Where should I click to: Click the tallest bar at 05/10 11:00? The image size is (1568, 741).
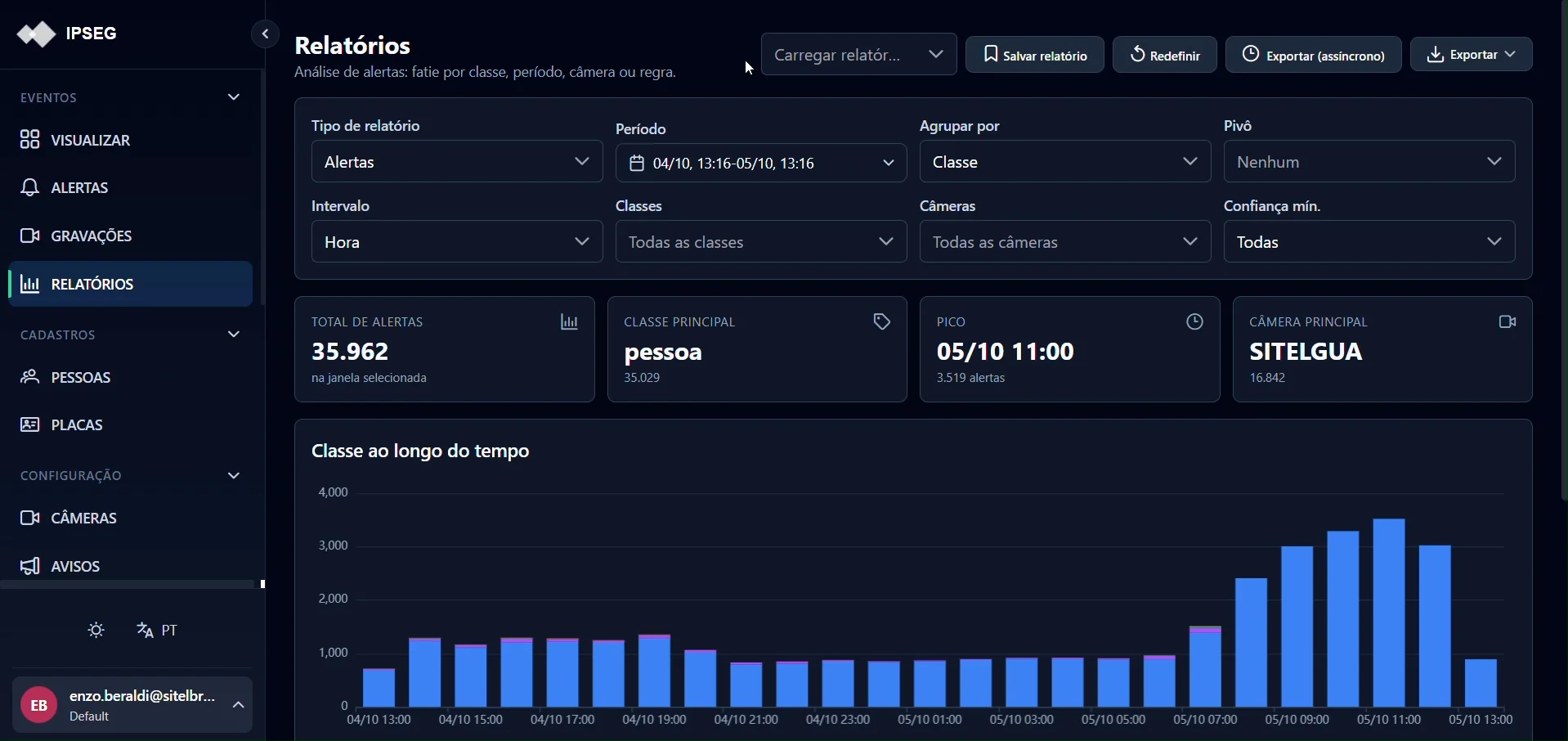(x=1390, y=613)
